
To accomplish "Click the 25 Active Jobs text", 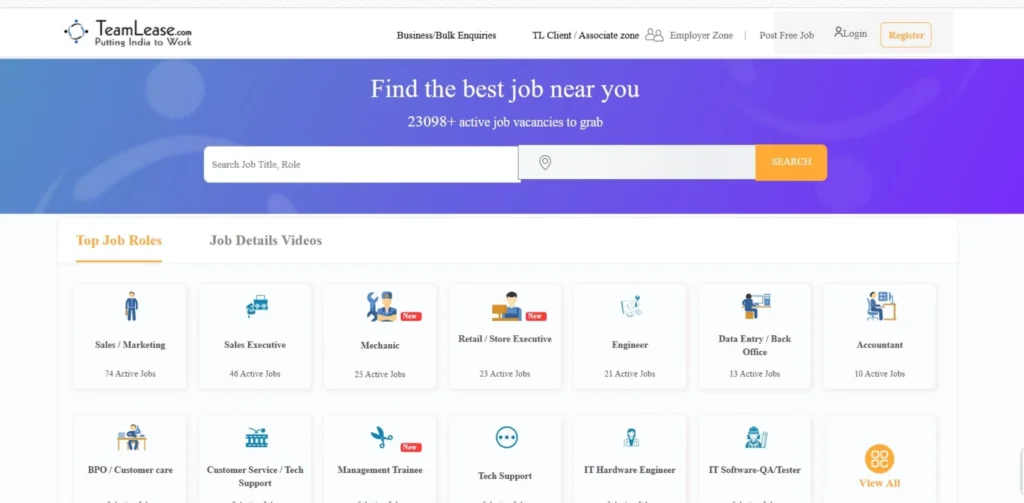I will tap(380, 374).
